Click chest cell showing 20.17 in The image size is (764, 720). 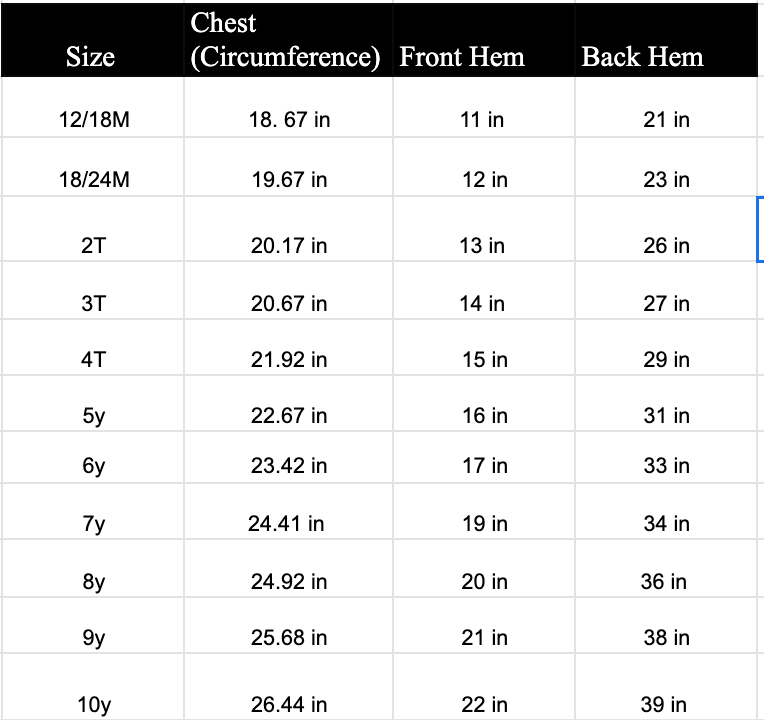coord(289,245)
